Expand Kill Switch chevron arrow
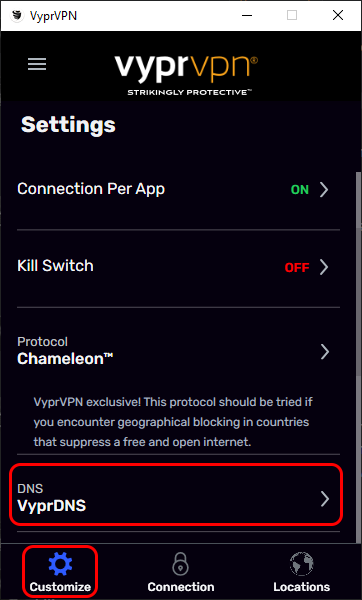 coord(324,267)
